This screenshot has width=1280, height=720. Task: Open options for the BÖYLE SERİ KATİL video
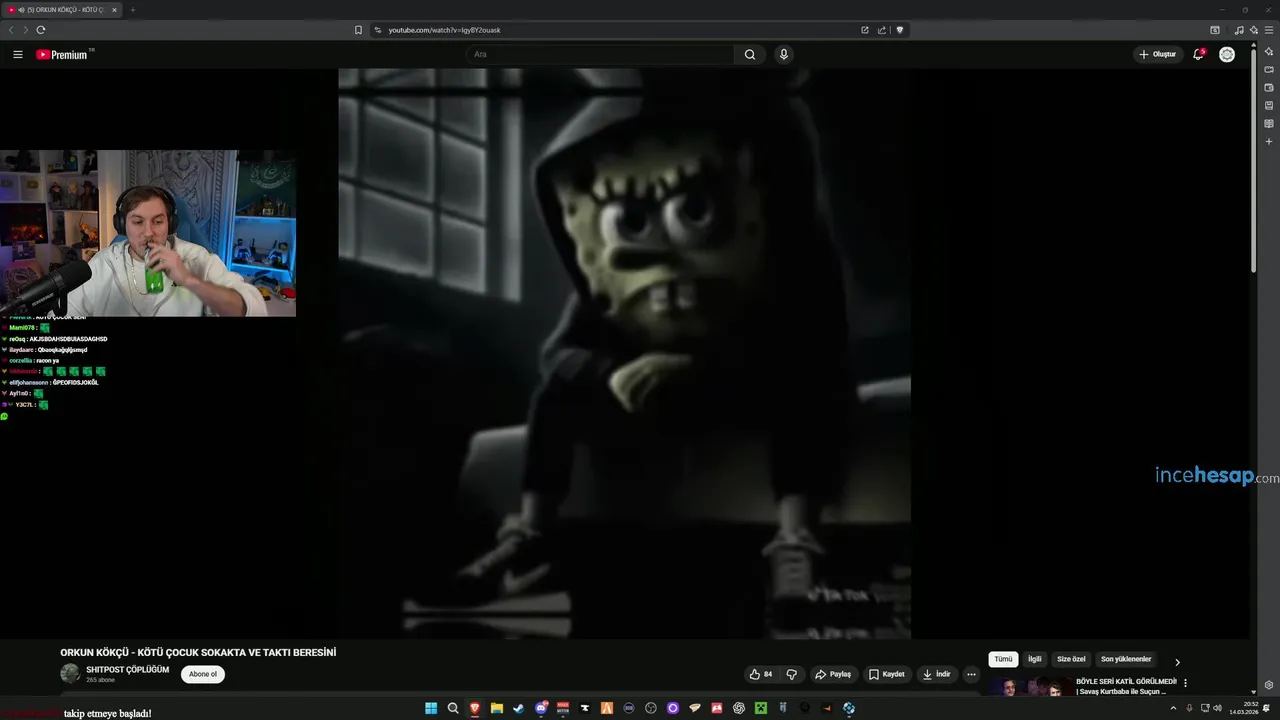pyautogui.click(x=1185, y=683)
